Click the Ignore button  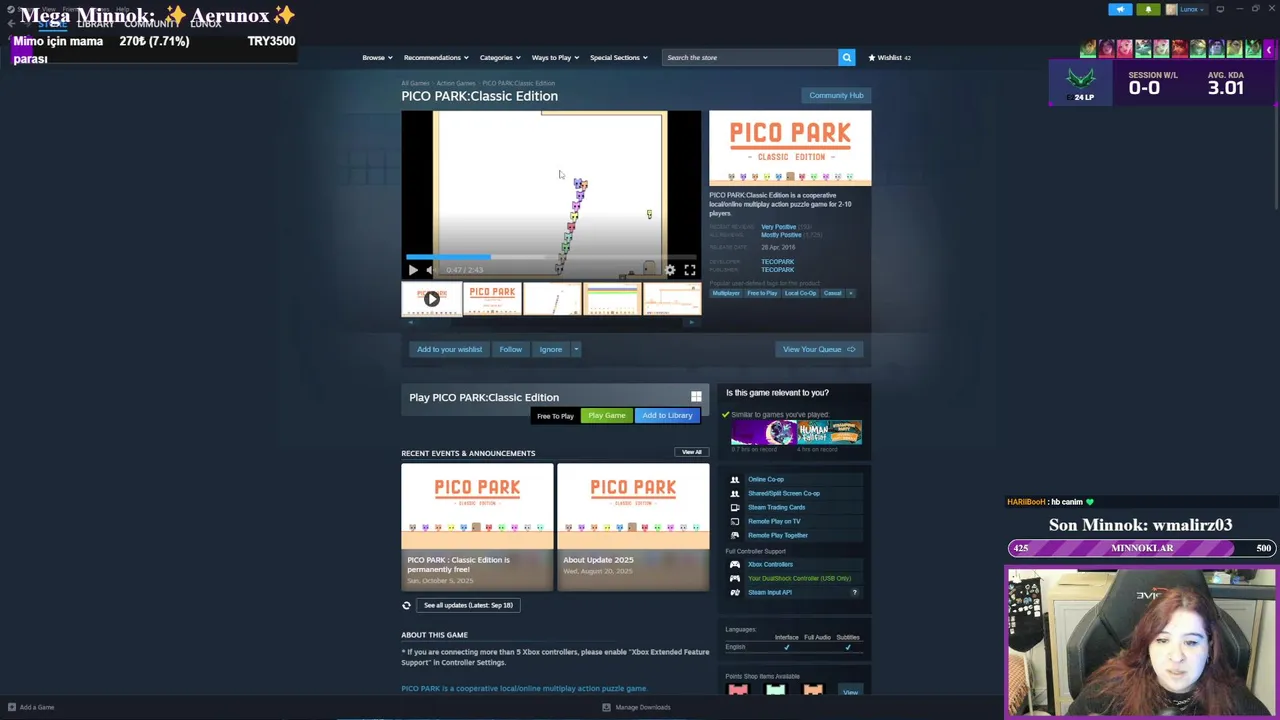(x=550, y=349)
